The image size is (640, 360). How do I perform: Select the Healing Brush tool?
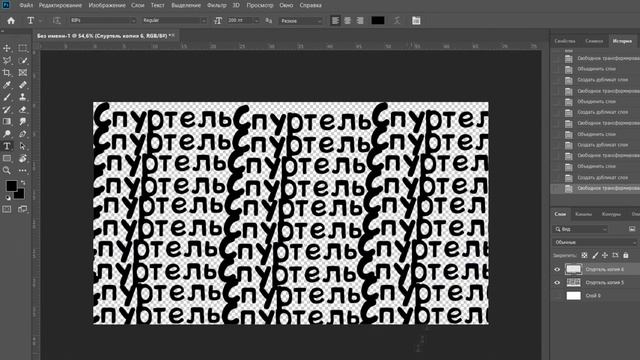(x=22, y=85)
